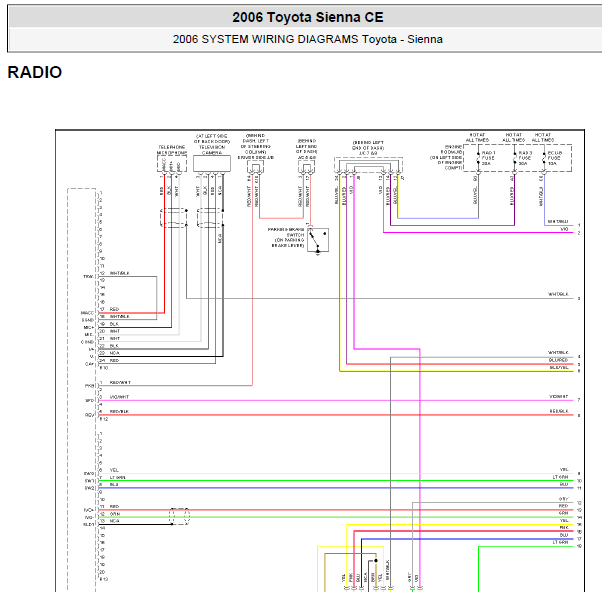Select "LT GRN" wire label beside SW1 pin

tap(117, 477)
